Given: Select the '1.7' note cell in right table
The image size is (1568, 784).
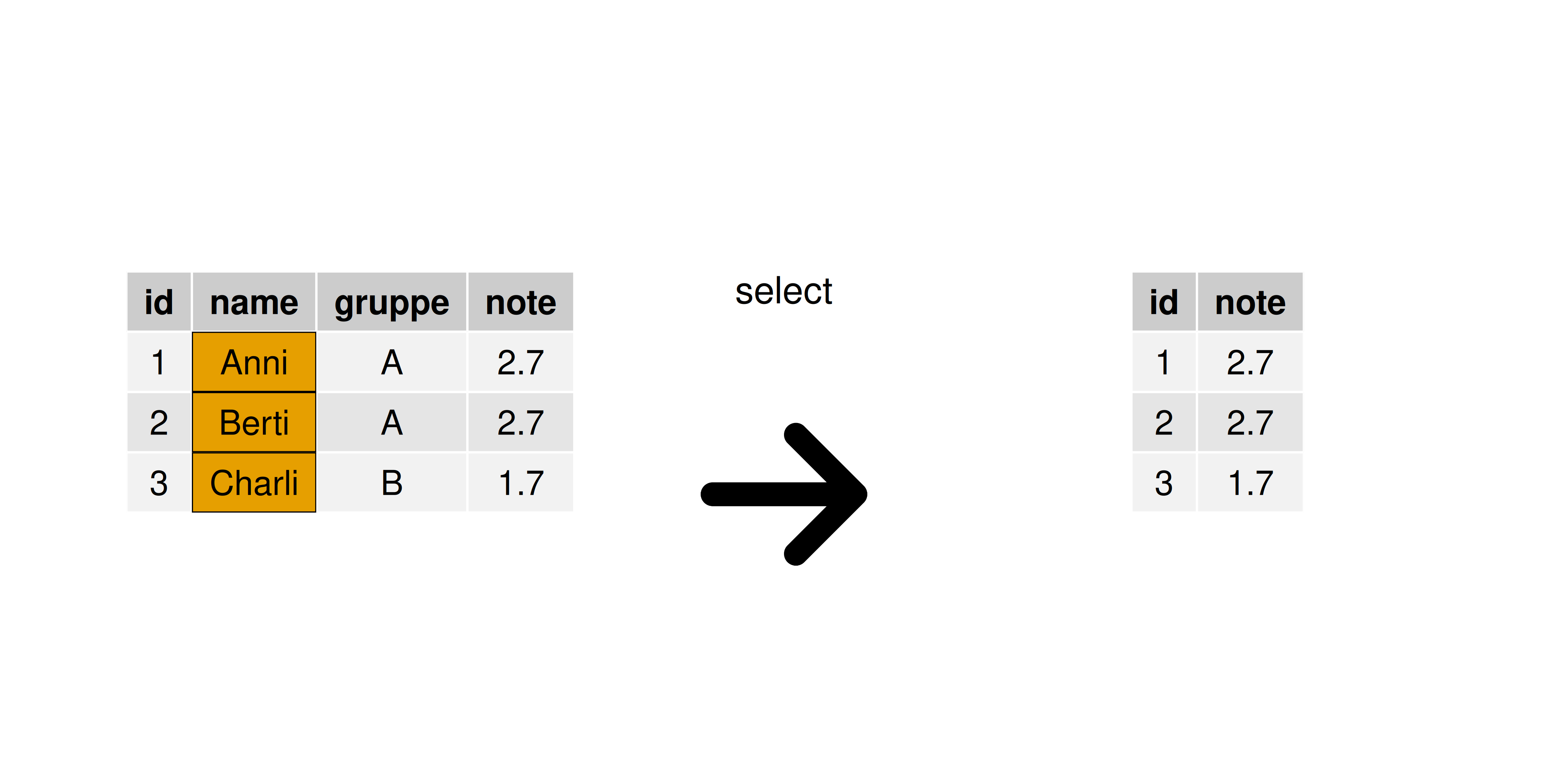Looking at the screenshot, I should 1250,483.
